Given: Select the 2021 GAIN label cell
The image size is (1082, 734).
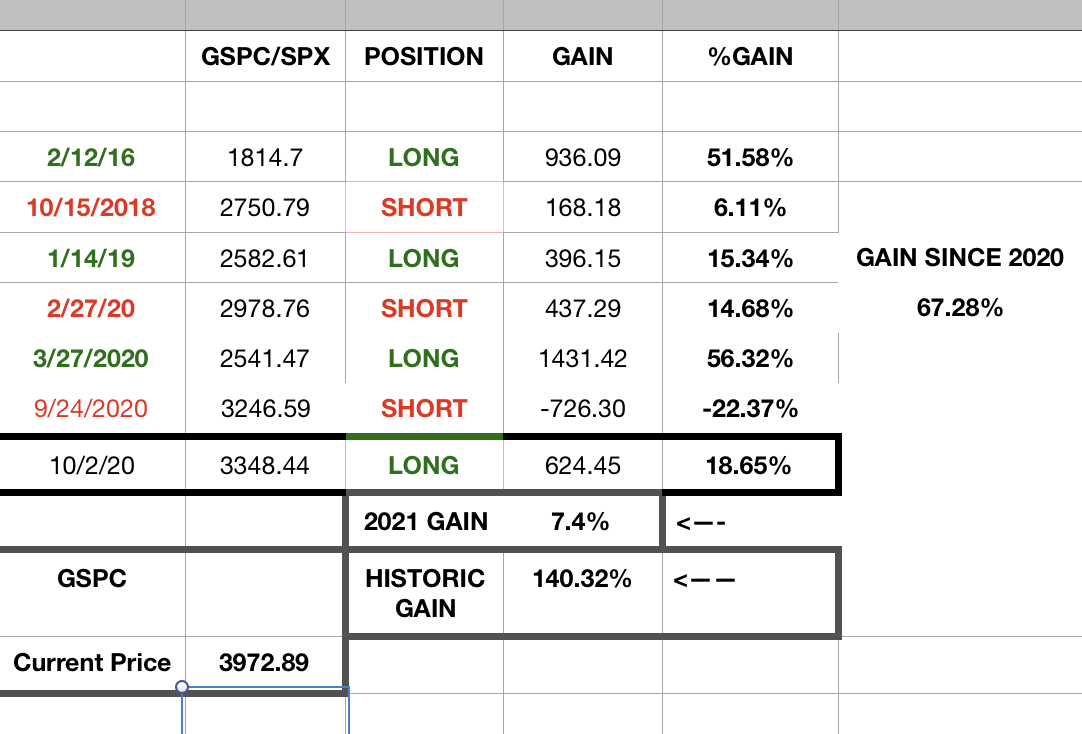Looking at the screenshot, I should pos(426,521).
